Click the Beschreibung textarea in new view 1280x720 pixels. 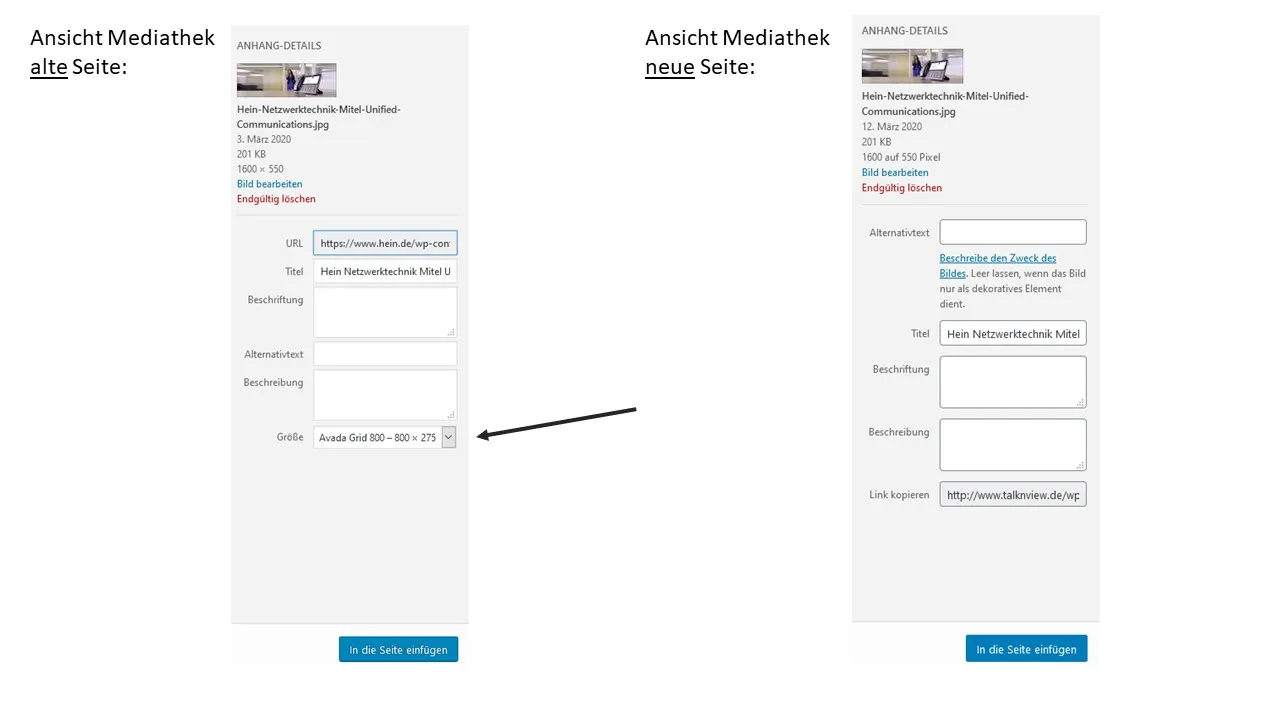1013,444
